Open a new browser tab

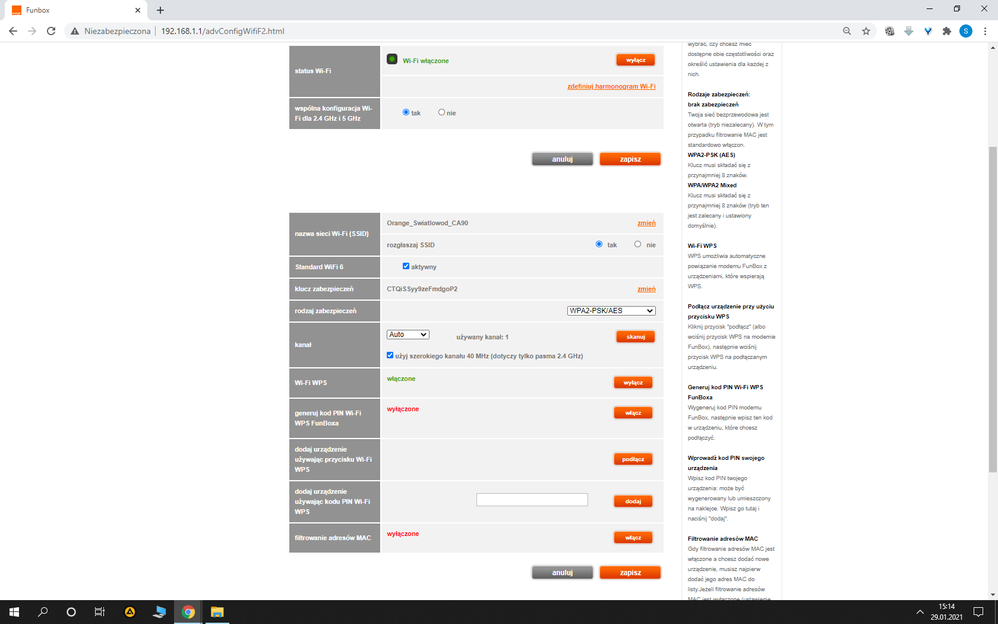coord(160,10)
